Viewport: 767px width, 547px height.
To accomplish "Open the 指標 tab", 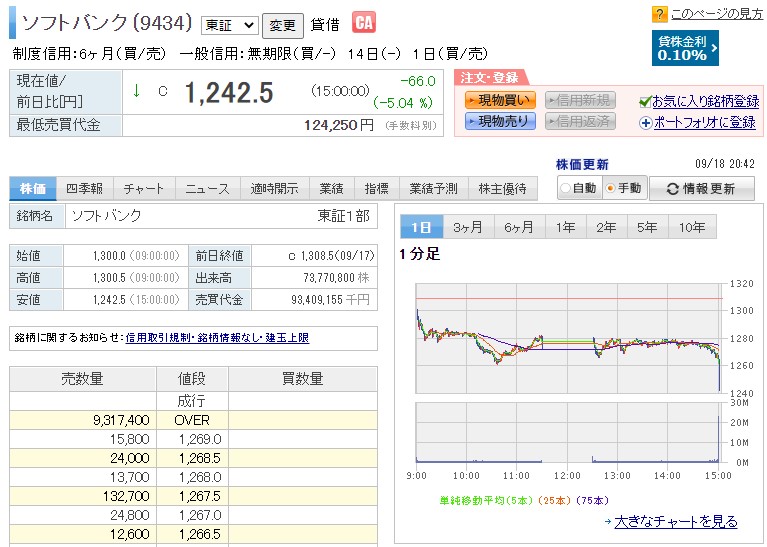I will click(377, 189).
